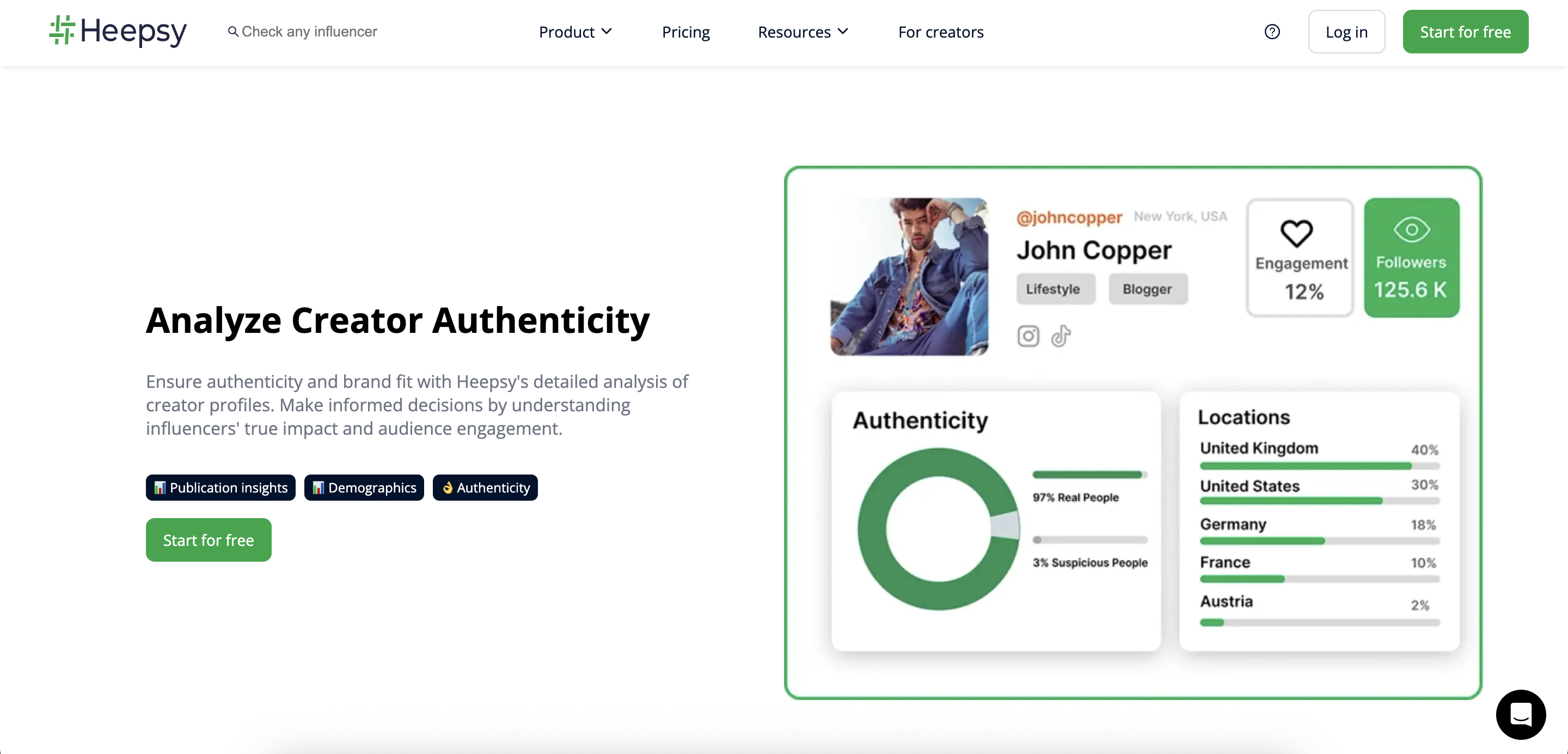
Task: Open the Pricing page
Action: coord(685,32)
